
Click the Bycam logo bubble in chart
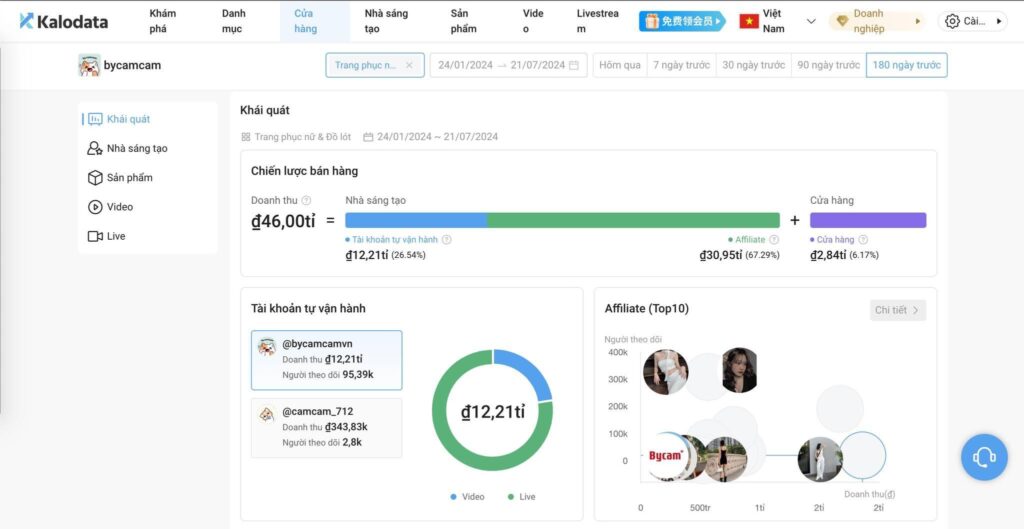click(x=665, y=456)
